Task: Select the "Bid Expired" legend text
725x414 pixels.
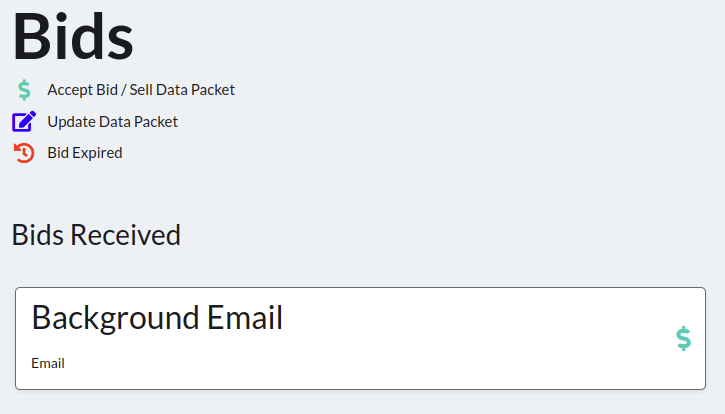Action: (85, 153)
